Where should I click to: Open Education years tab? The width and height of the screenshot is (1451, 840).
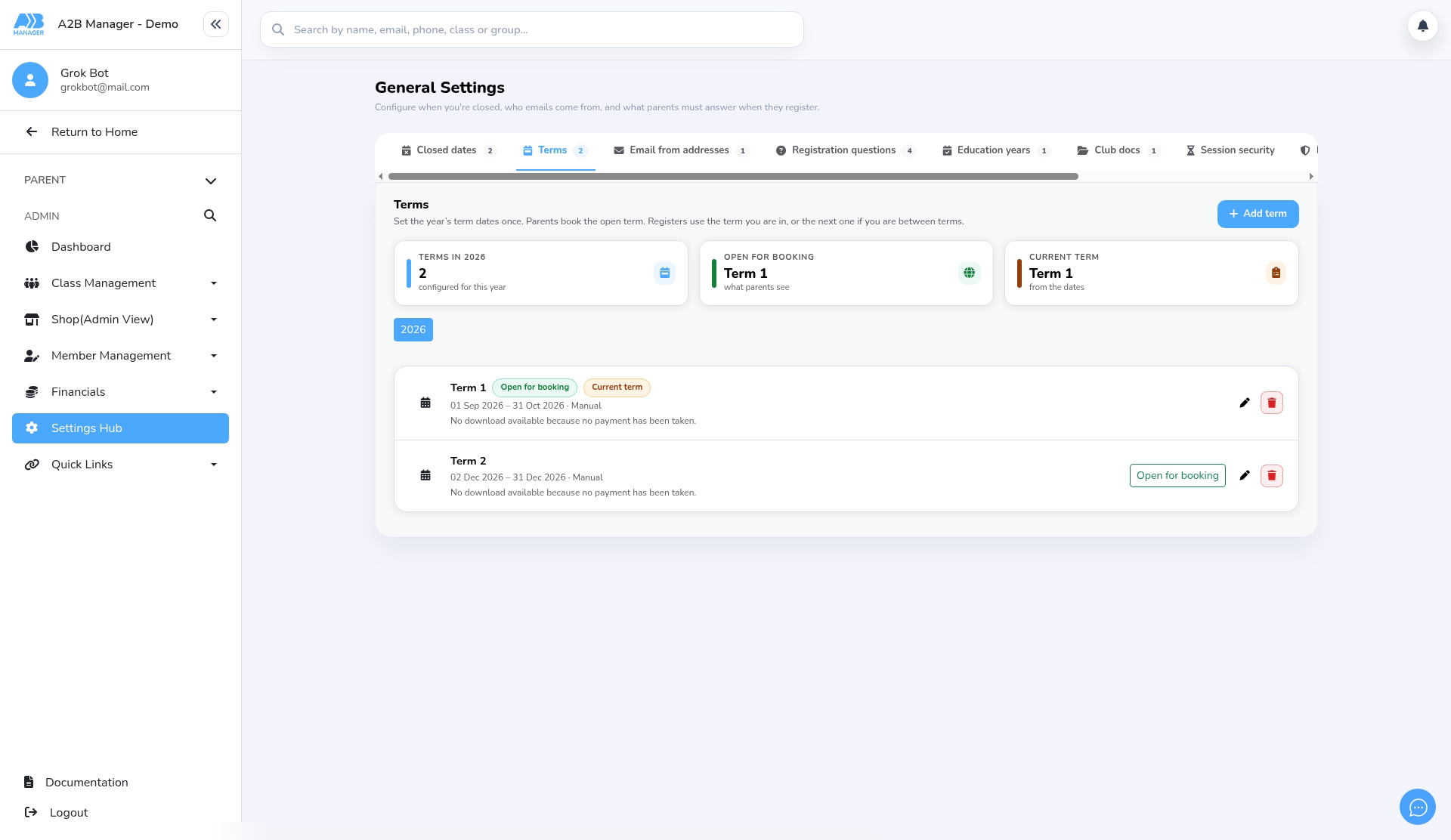tap(996, 150)
